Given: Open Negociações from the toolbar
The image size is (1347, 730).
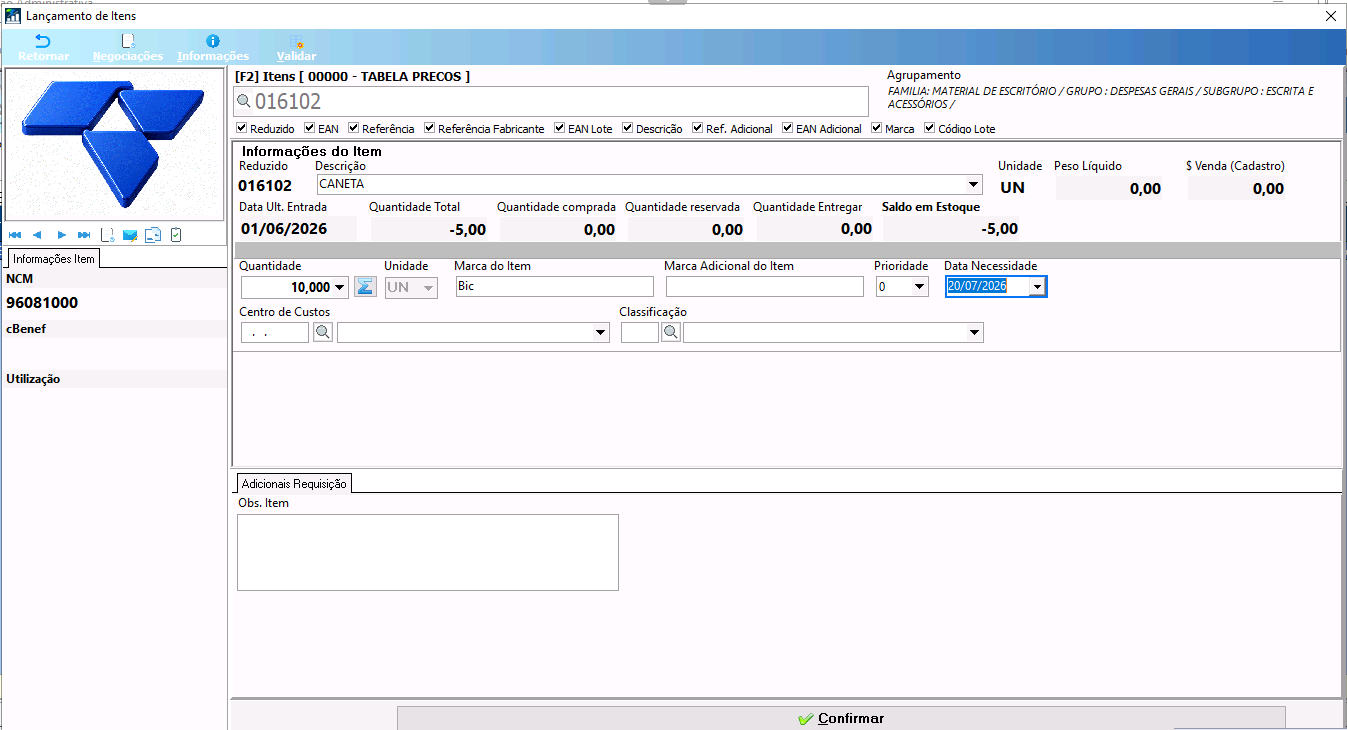Looking at the screenshot, I should 127,47.
